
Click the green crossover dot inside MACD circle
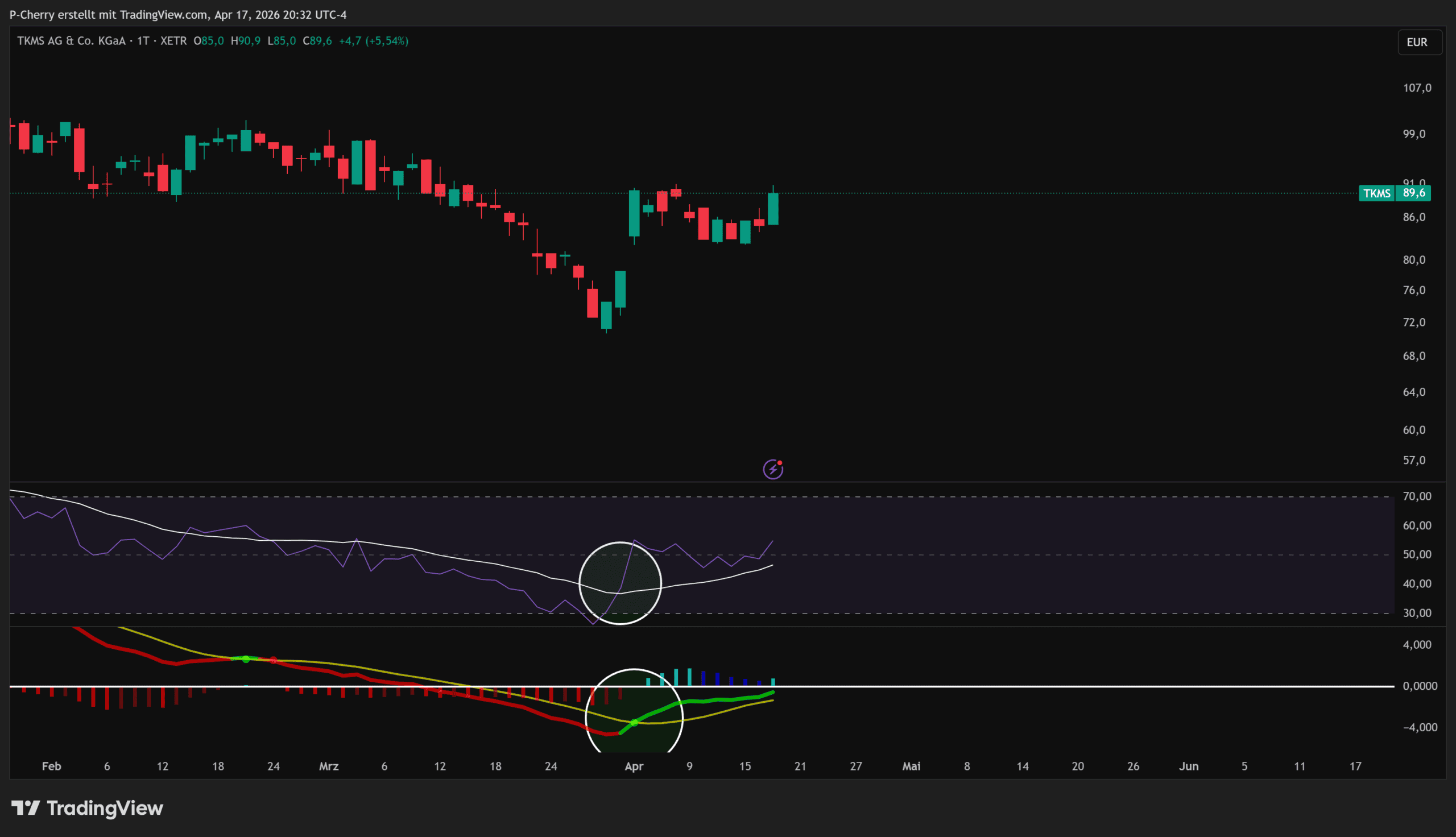(634, 723)
